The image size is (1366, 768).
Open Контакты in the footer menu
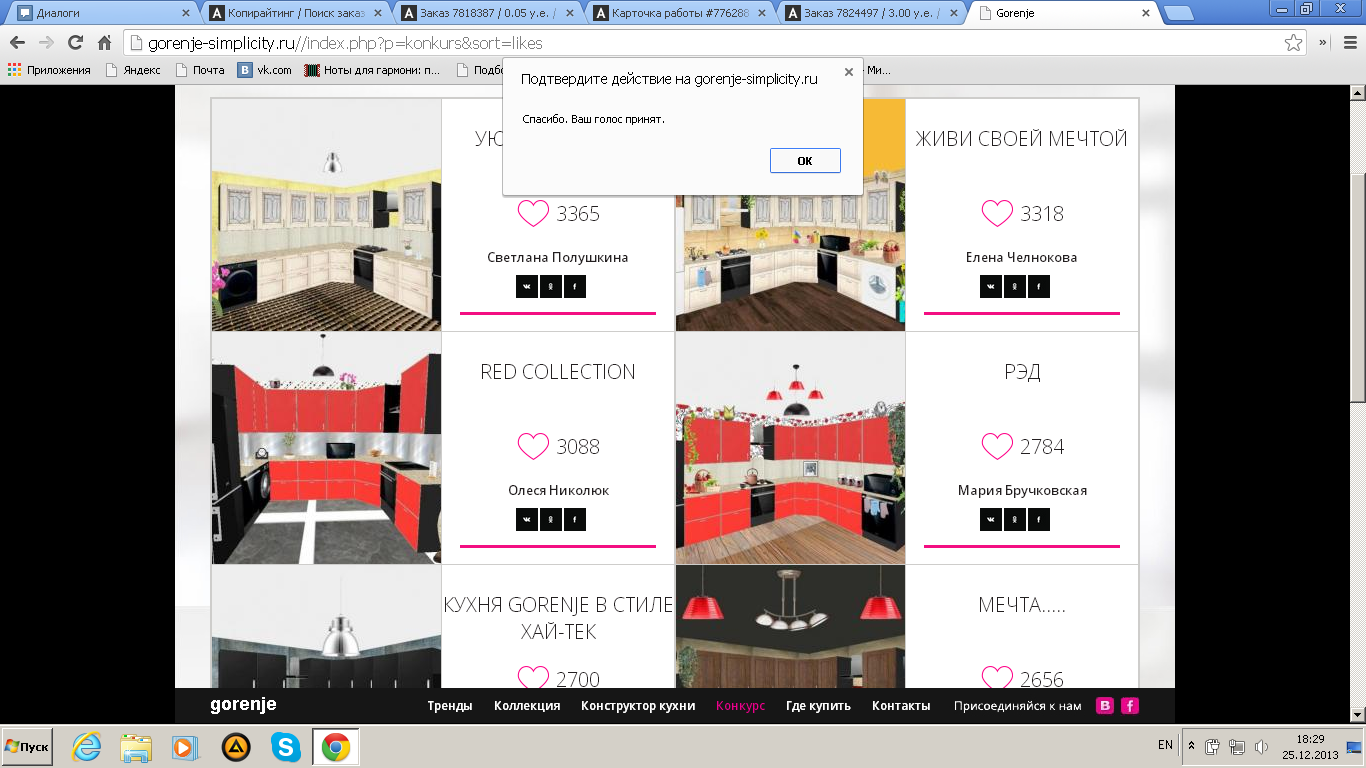tap(901, 705)
